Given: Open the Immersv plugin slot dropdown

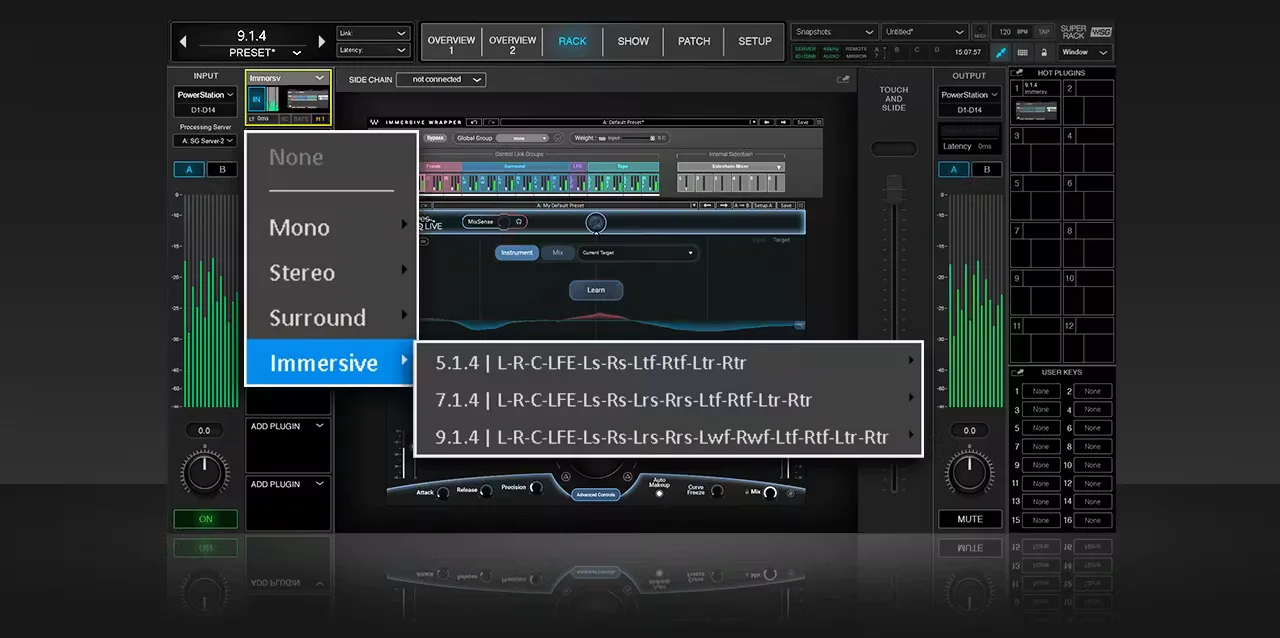Looking at the screenshot, I should click(x=288, y=77).
